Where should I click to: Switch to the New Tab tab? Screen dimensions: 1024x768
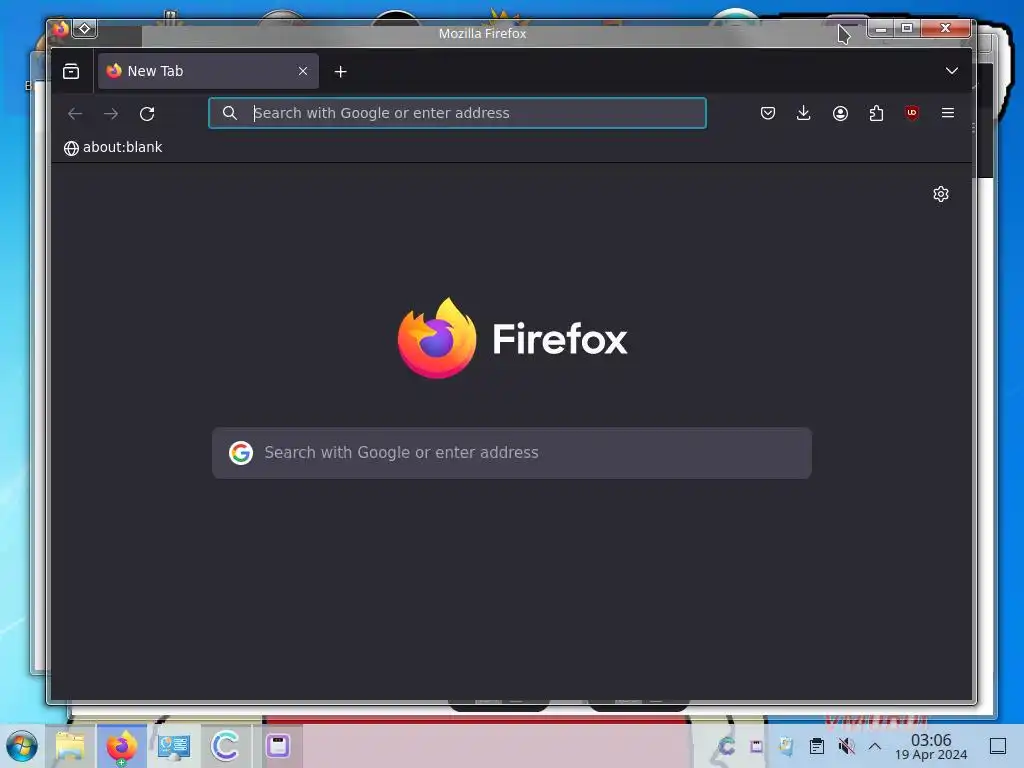pos(208,71)
